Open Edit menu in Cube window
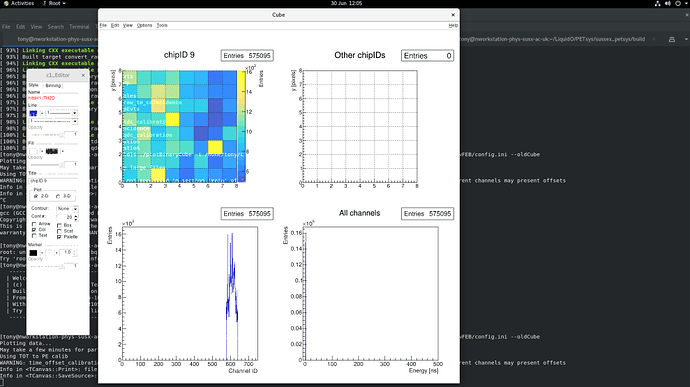 (115, 26)
